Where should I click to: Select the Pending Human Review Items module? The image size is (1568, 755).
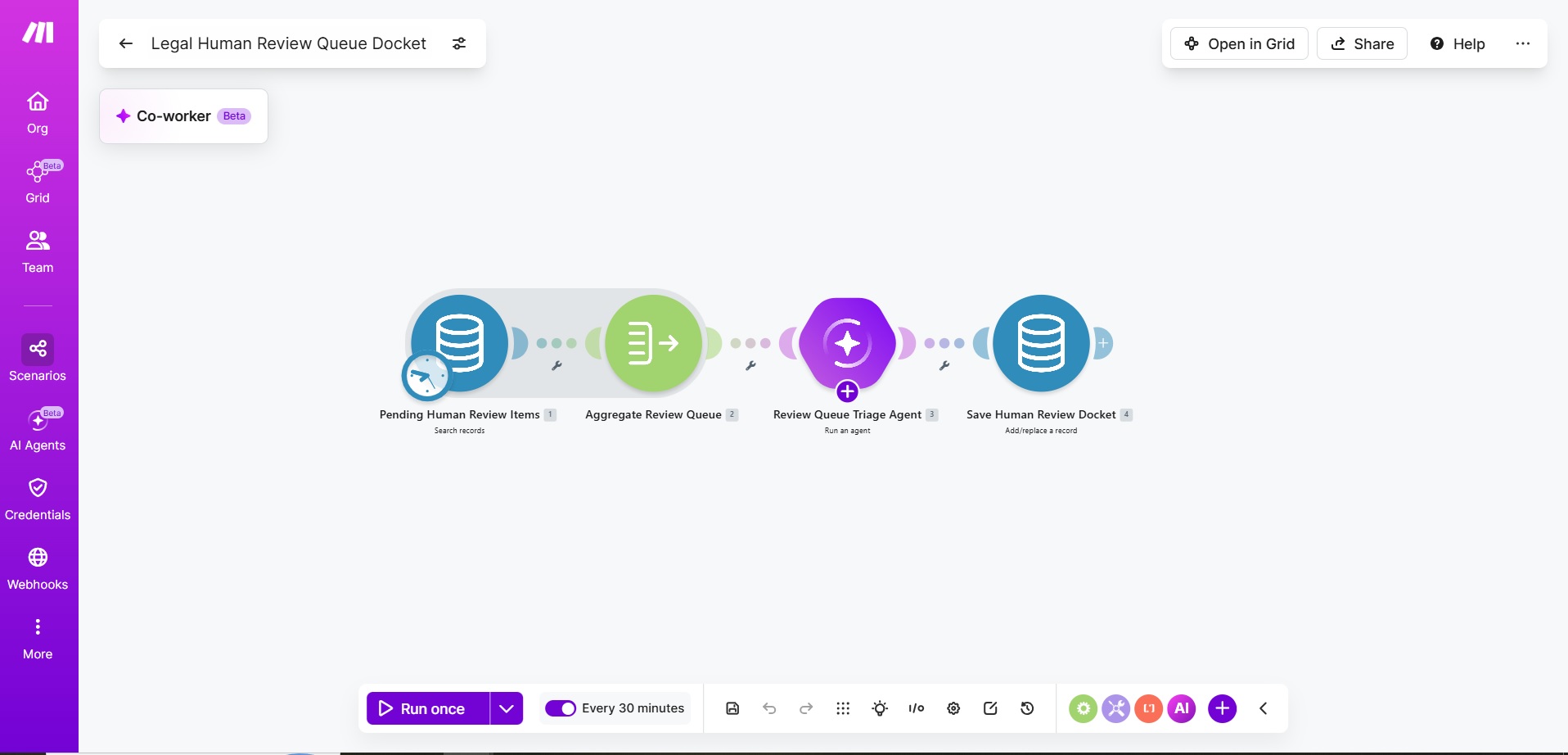pyautogui.click(x=460, y=343)
